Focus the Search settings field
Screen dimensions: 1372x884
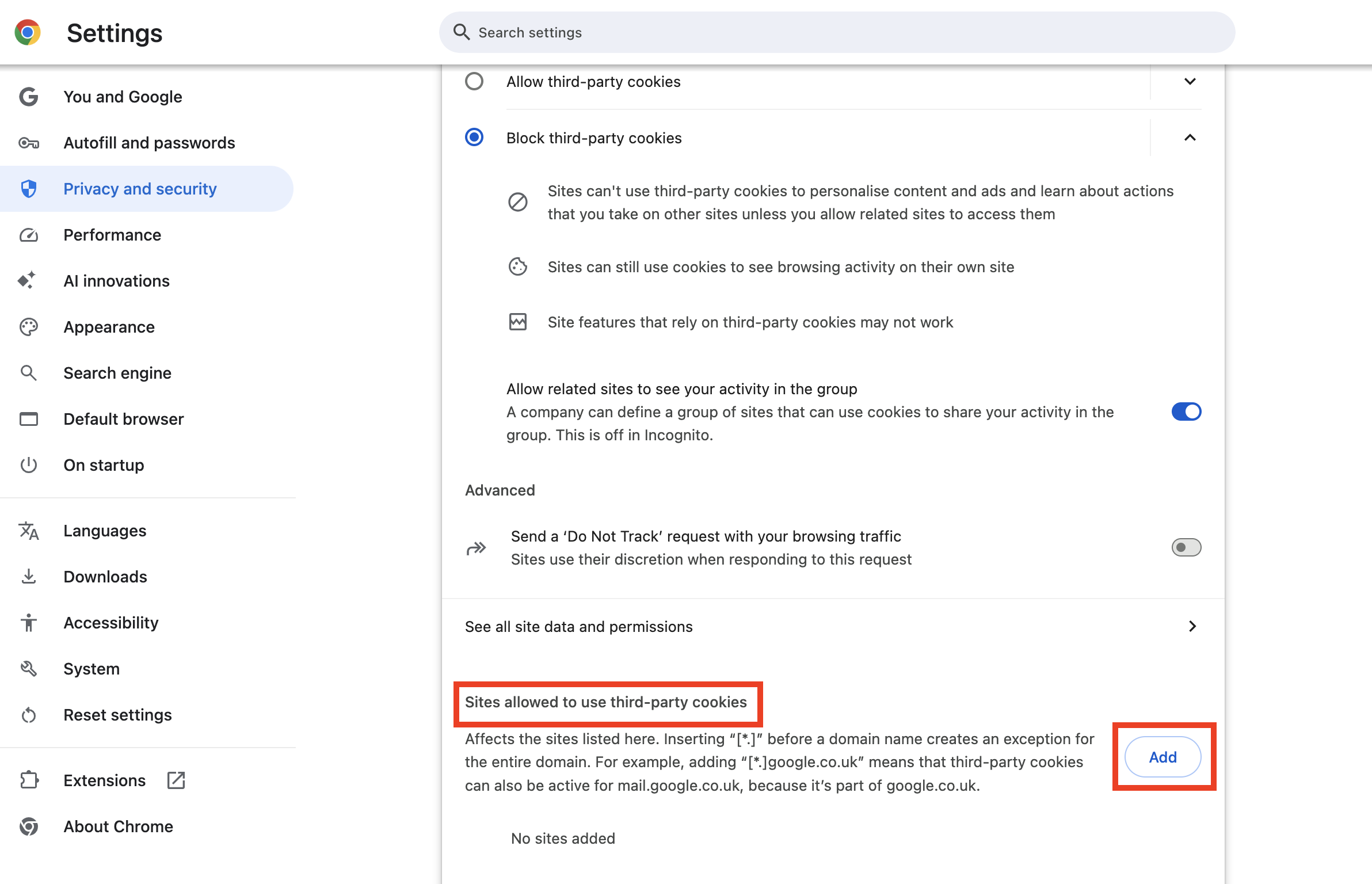pyautogui.click(x=837, y=32)
